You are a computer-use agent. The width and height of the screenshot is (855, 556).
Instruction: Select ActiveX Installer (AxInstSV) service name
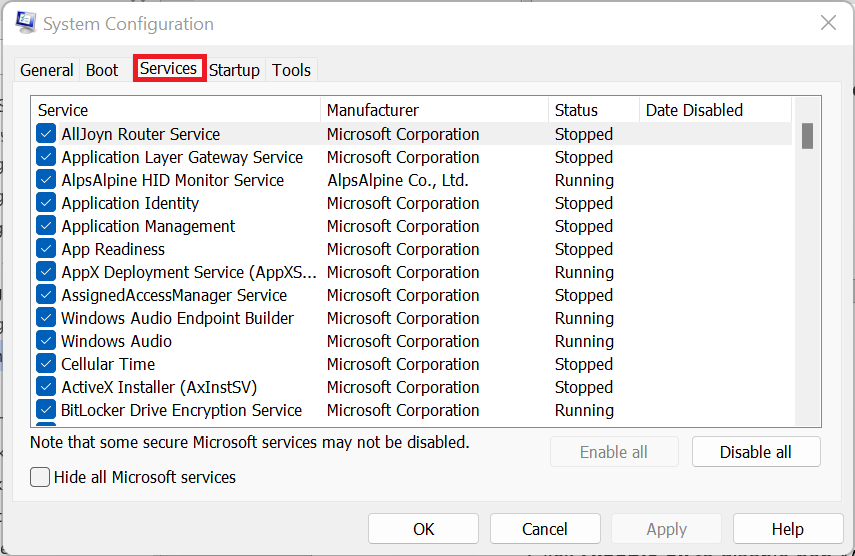[x=159, y=387]
